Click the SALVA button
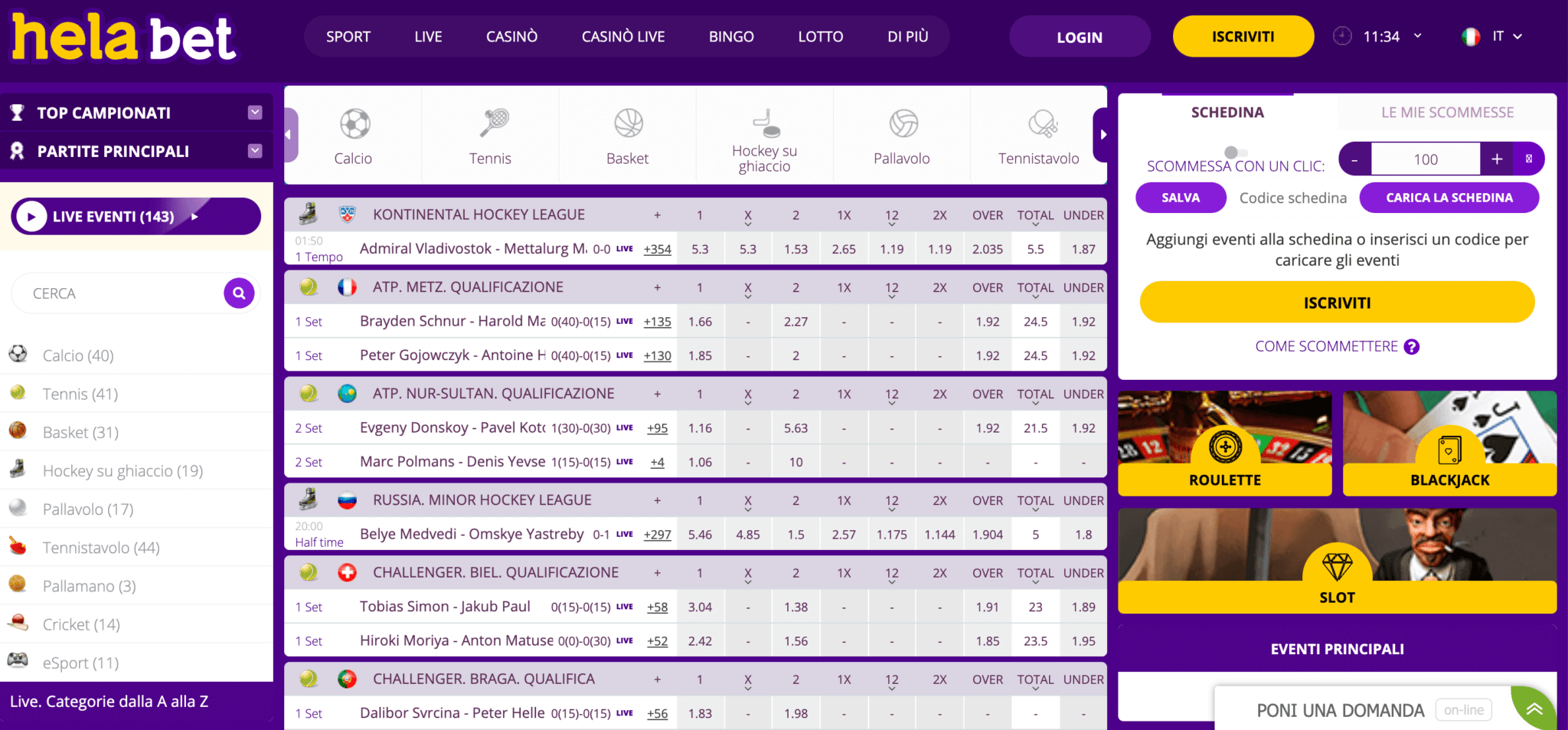This screenshot has height=730, width=1568. pos(1181,198)
